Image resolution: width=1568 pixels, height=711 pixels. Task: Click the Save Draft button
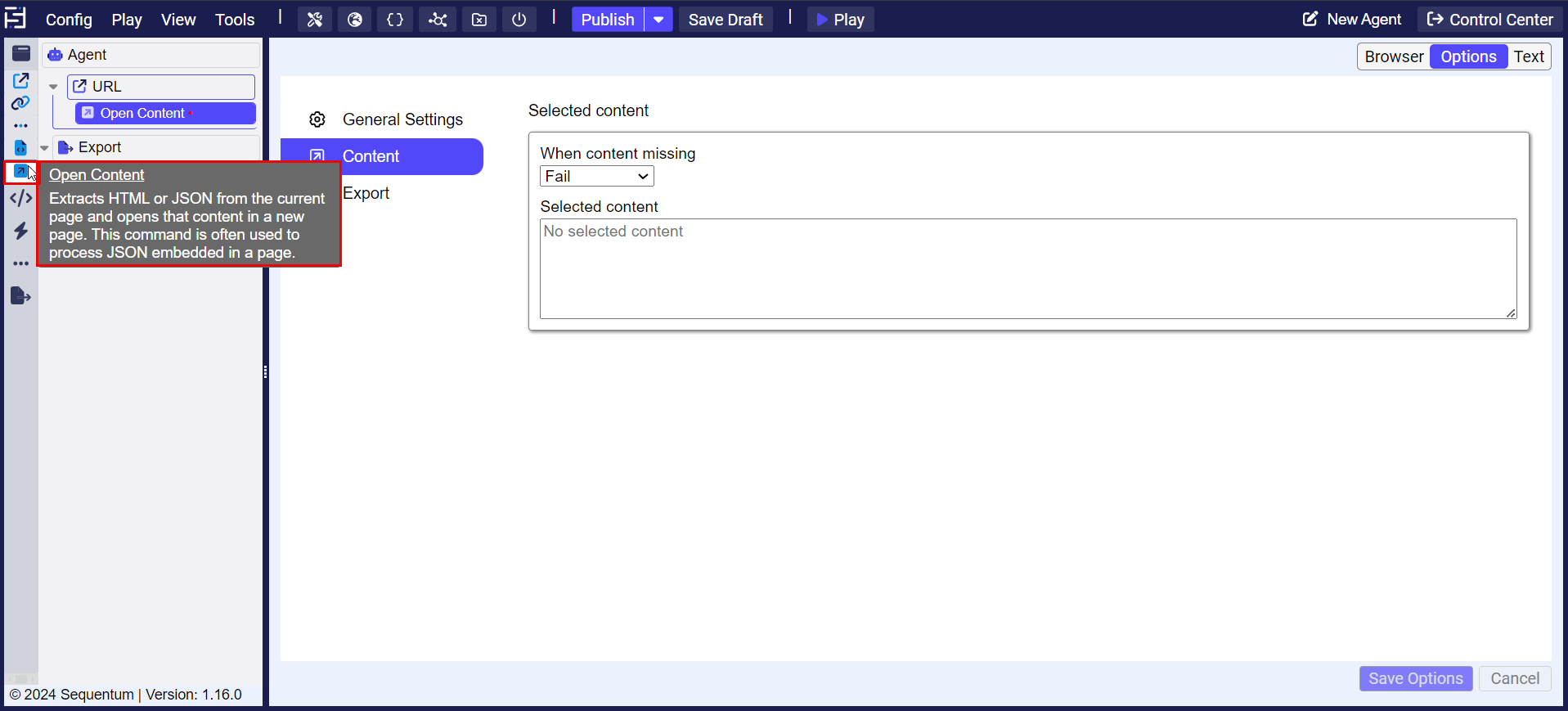click(x=726, y=20)
